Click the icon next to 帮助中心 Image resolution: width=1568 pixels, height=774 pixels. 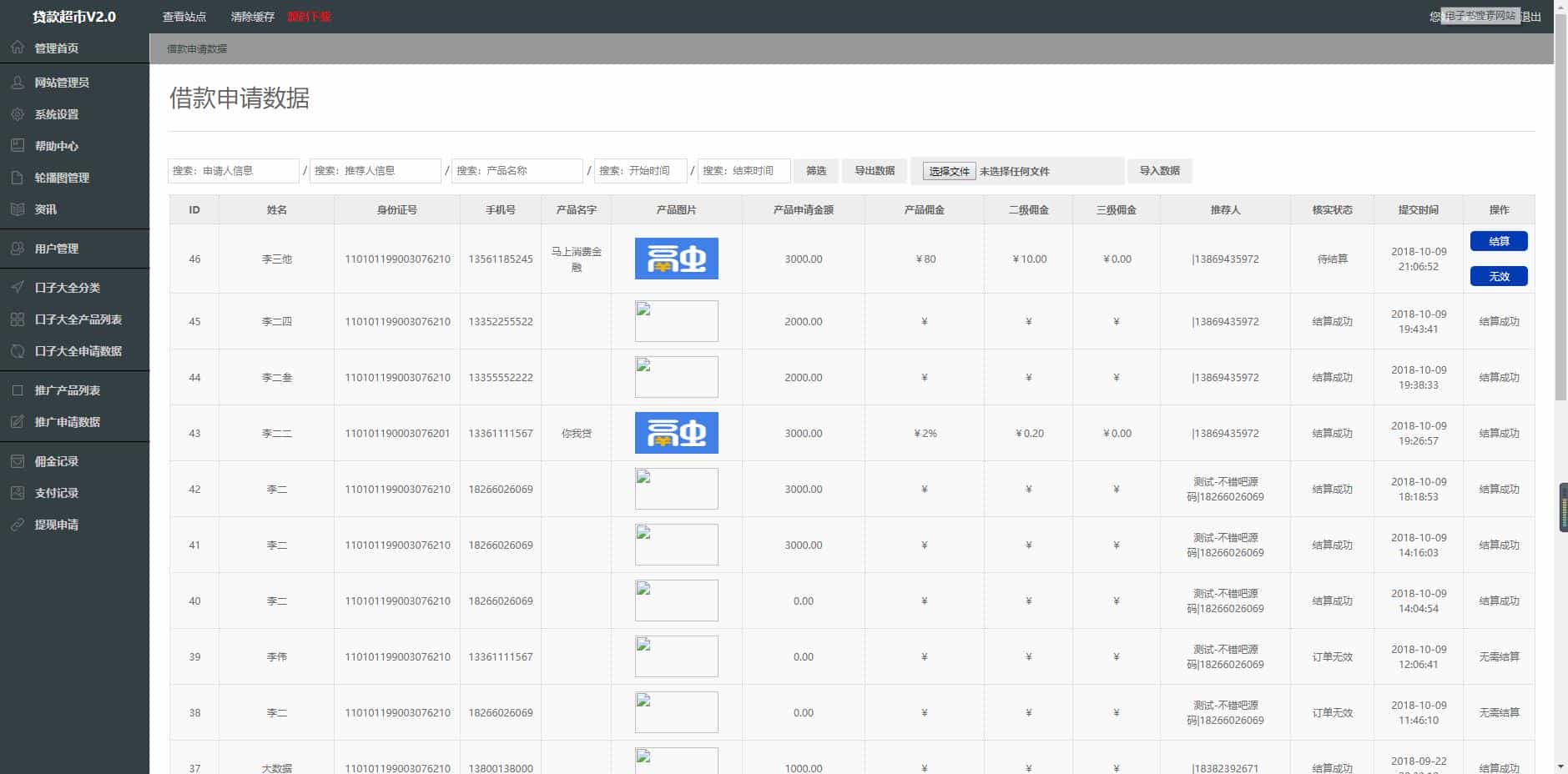pos(18,146)
